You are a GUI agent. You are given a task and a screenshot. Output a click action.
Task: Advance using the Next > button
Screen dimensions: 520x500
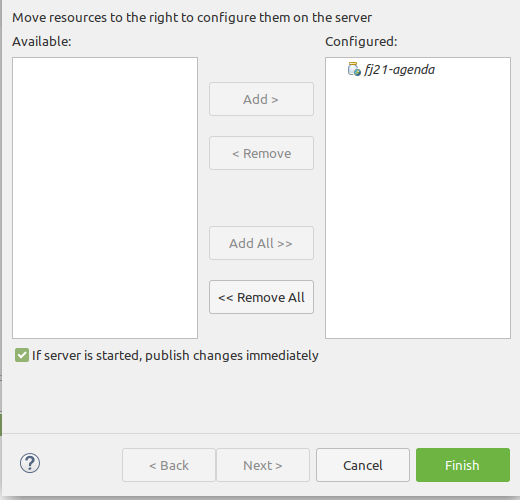tap(263, 465)
